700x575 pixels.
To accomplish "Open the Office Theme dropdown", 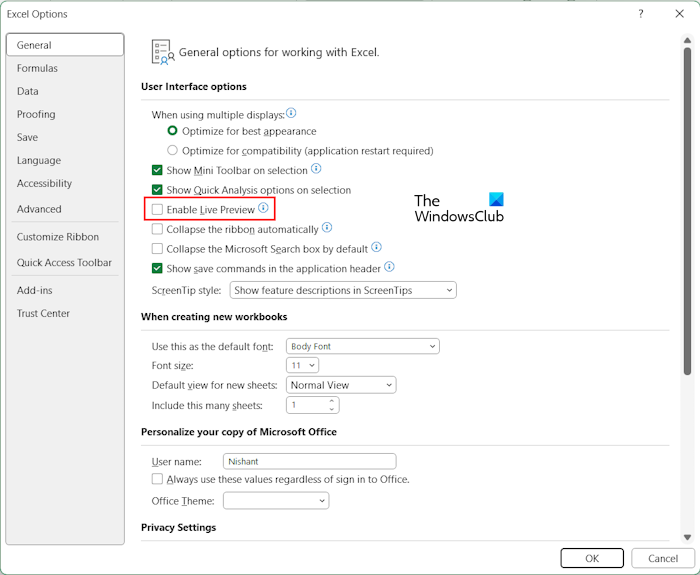I will pos(276,501).
